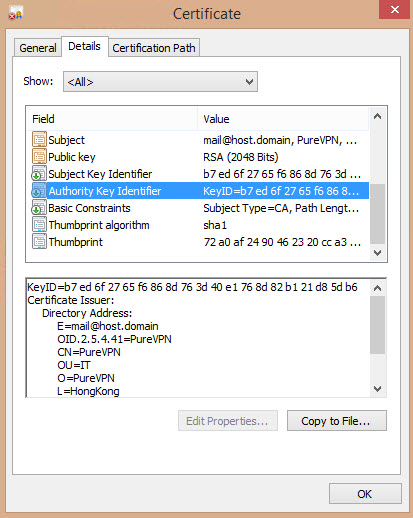Screen dimensions: 413x518
Task: Click the Value column header
Action: [283, 119]
